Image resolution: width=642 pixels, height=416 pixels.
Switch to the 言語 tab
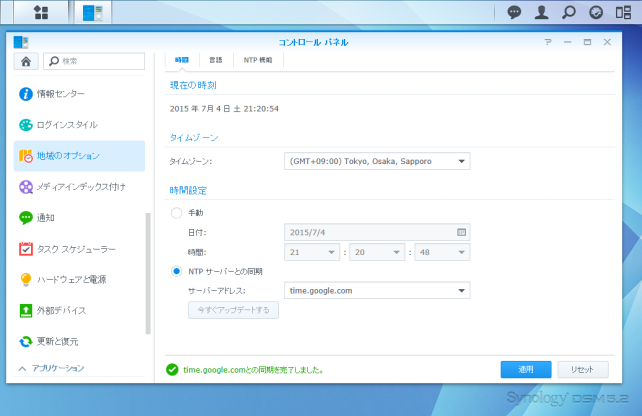tap(216, 60)
